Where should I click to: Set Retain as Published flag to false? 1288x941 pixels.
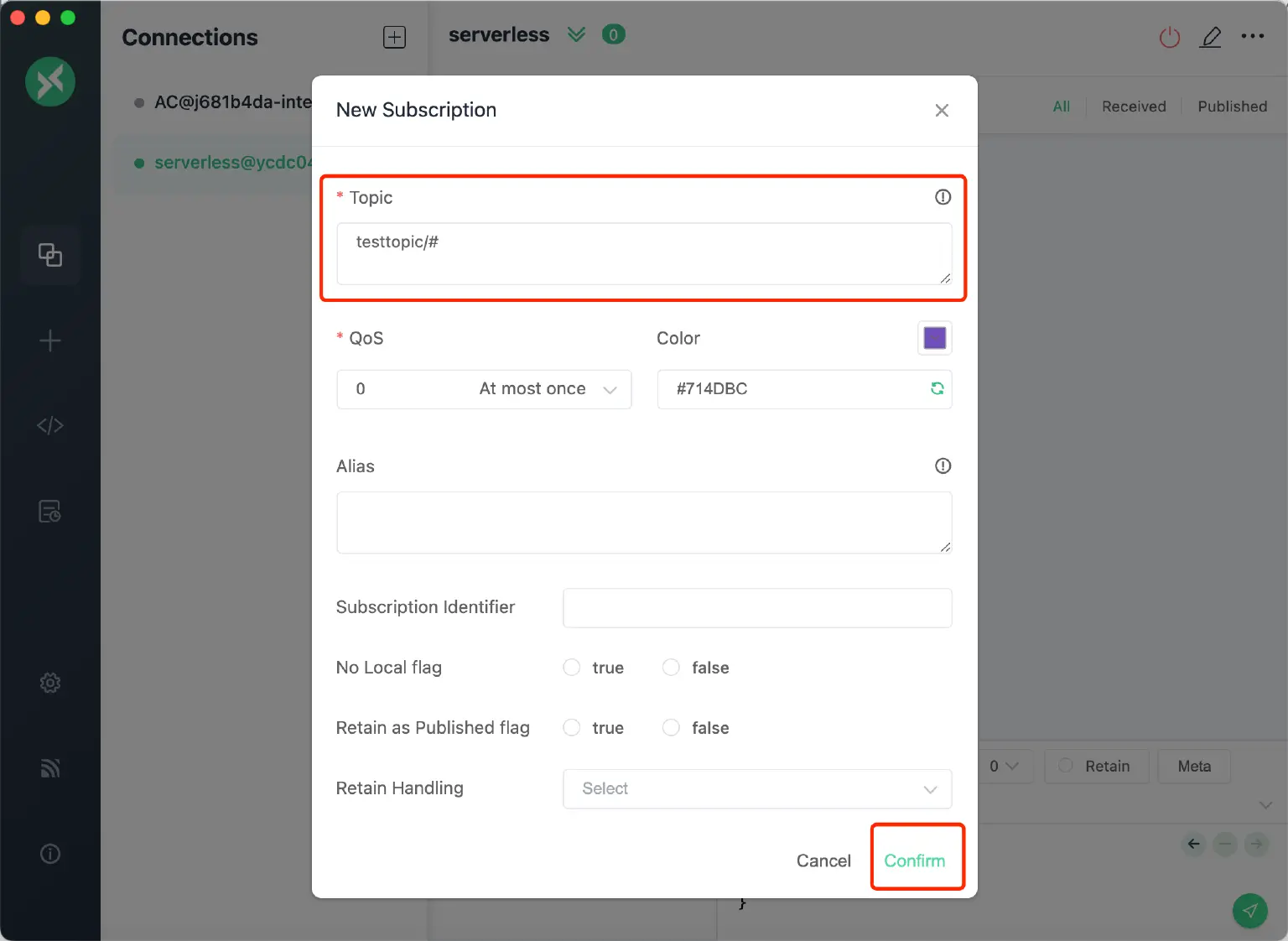(x=671, y=728)
